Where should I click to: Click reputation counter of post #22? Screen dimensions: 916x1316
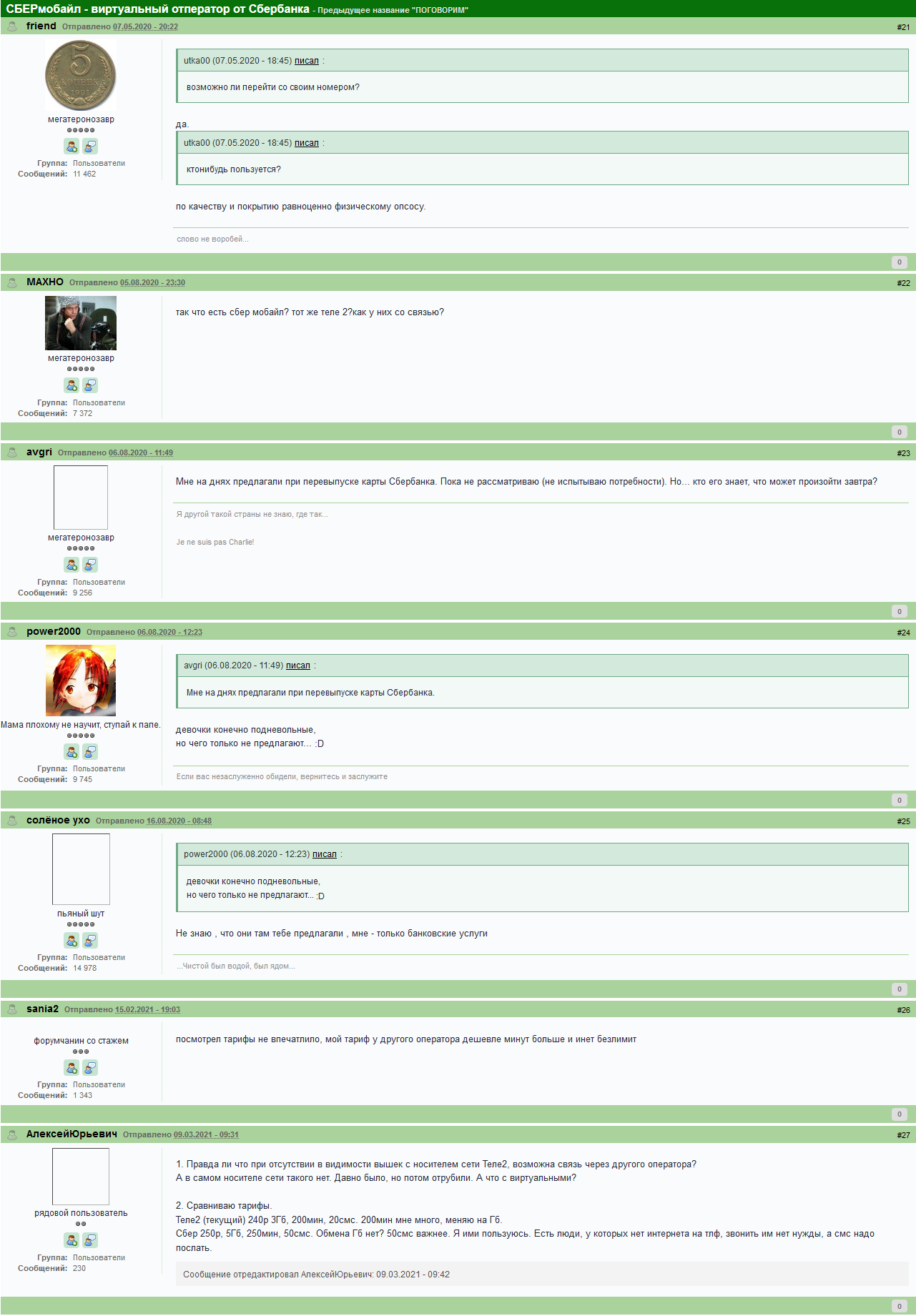(900, 432)
